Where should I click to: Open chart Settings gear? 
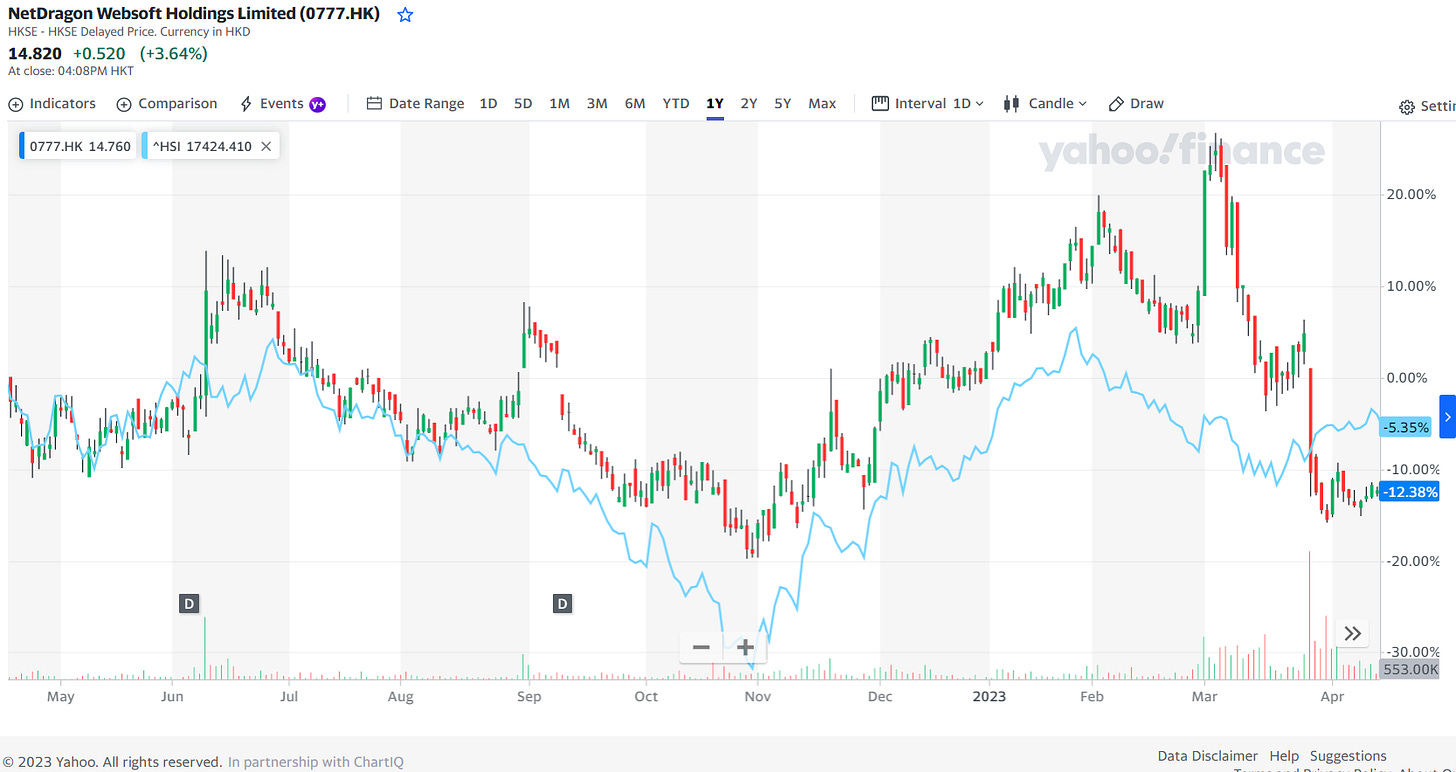point(1407,107)
